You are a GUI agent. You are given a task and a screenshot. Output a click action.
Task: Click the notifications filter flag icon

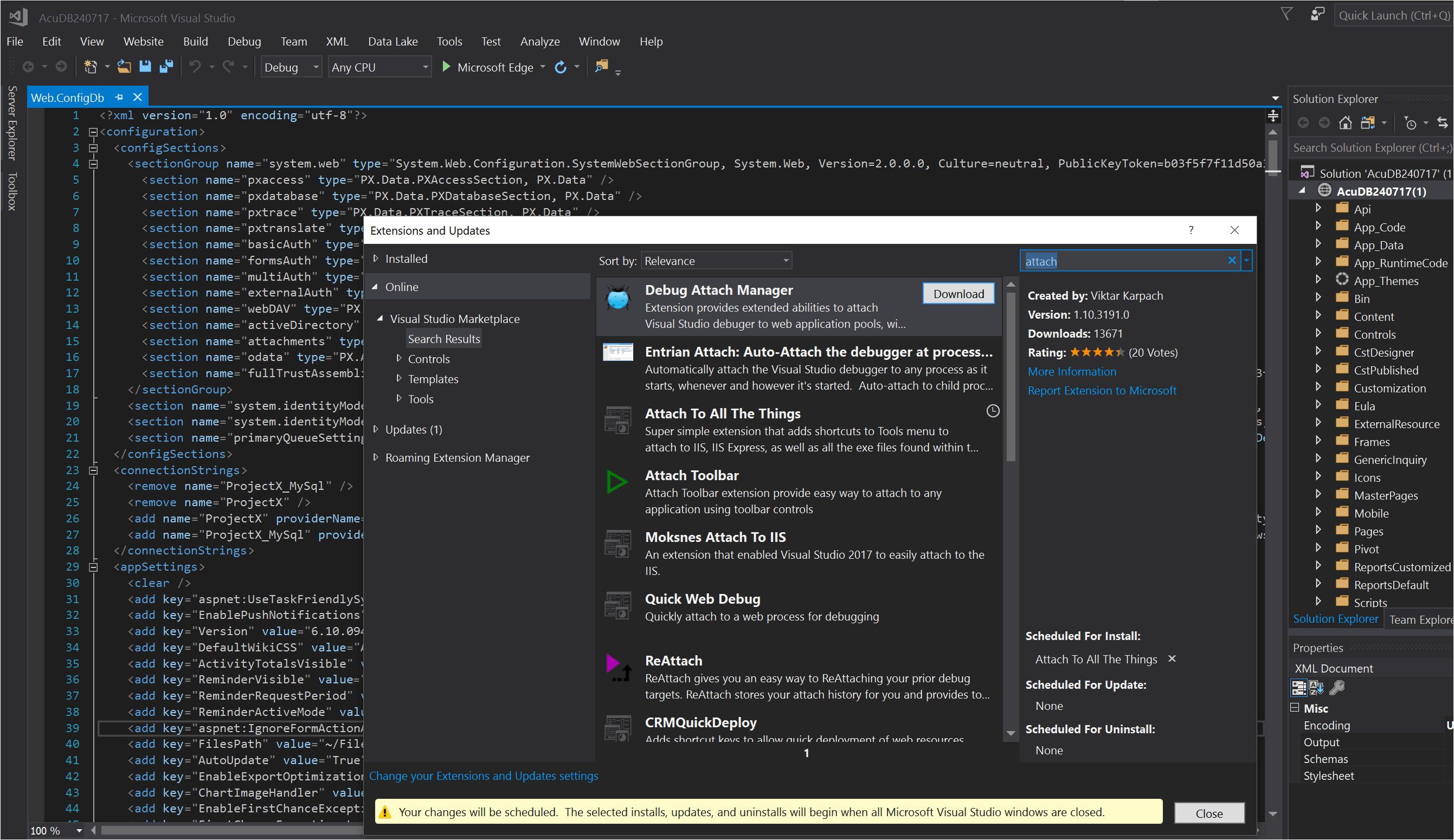1286,14
